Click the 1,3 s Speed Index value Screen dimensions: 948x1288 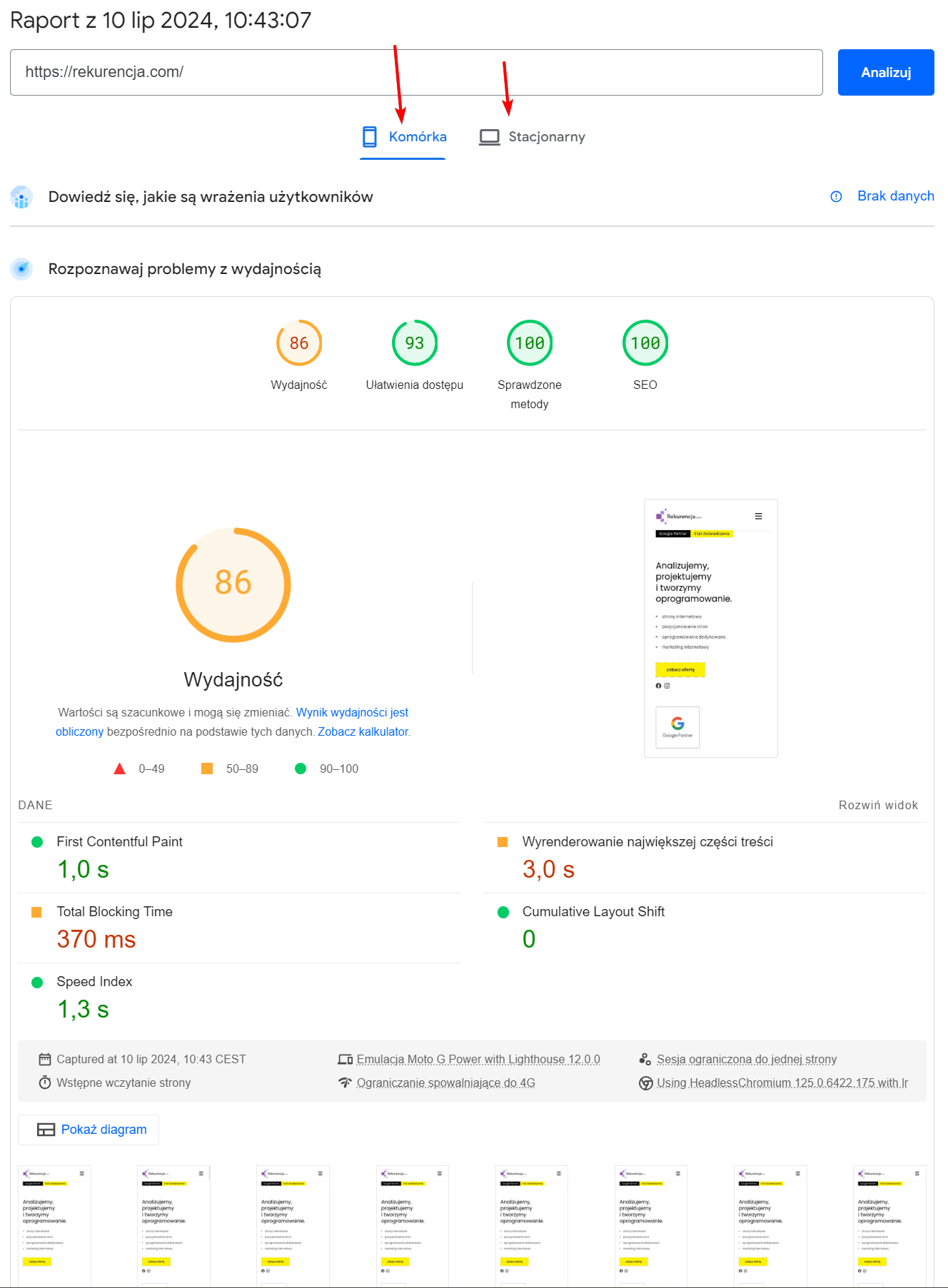pyautogui.click(x=83, y=1010)
